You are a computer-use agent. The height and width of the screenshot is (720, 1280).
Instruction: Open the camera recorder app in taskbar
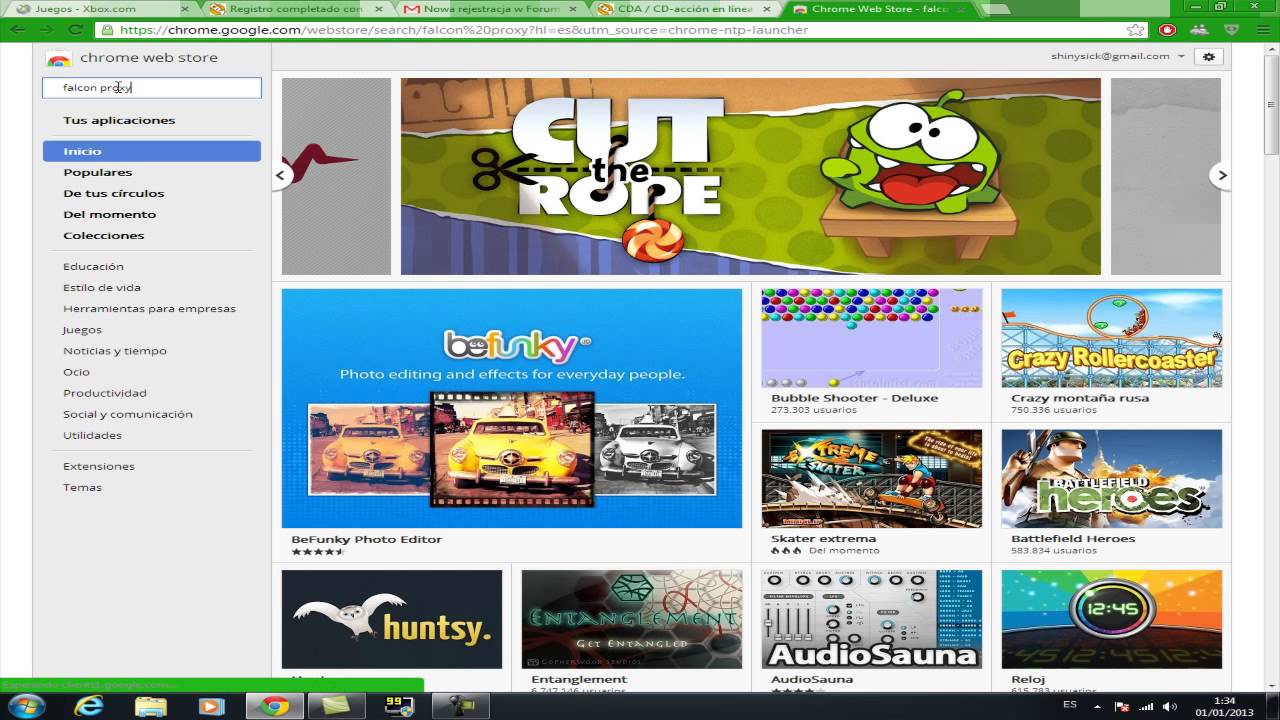click(460, 706)
